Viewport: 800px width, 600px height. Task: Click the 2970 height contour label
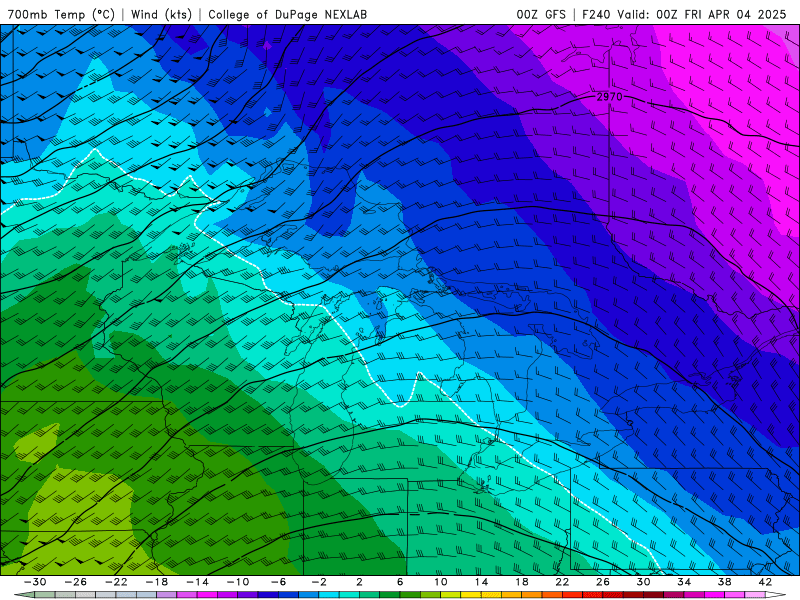609,96
